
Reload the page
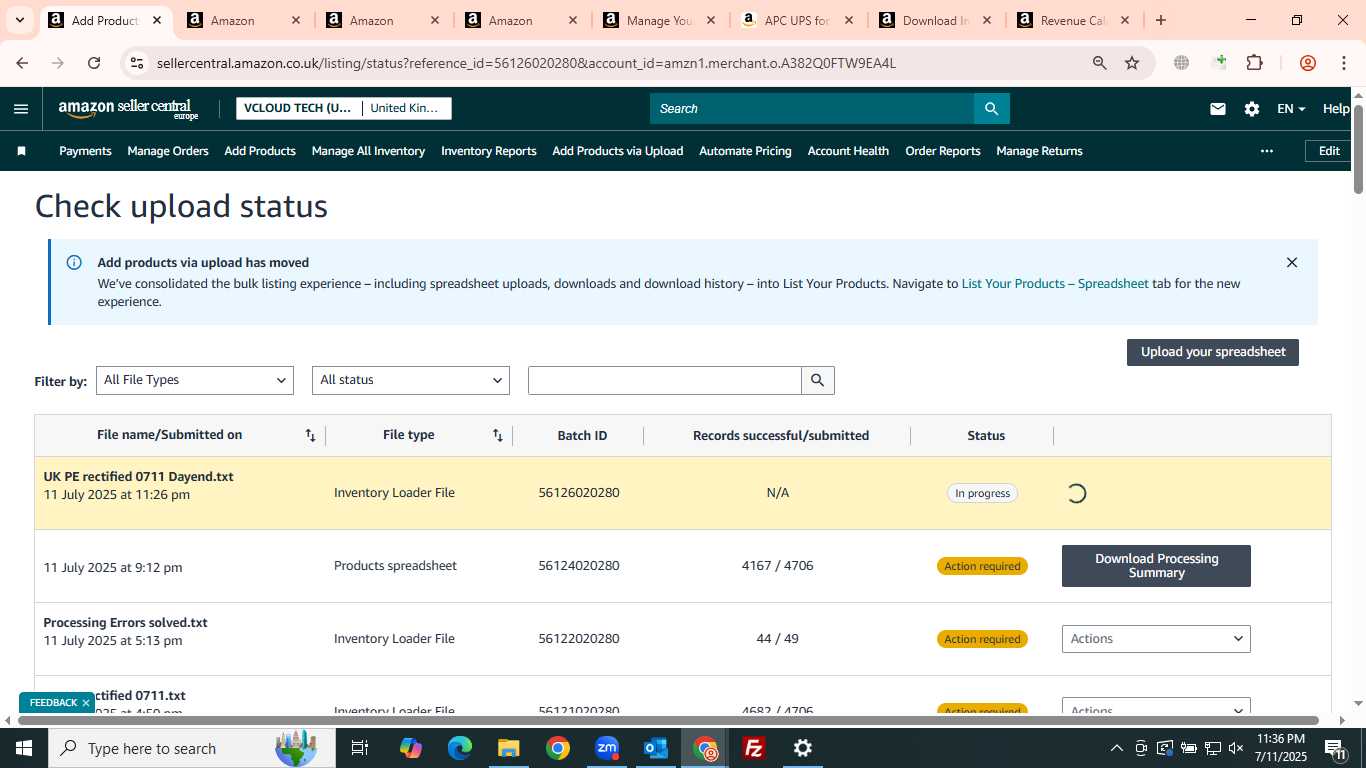94,63
